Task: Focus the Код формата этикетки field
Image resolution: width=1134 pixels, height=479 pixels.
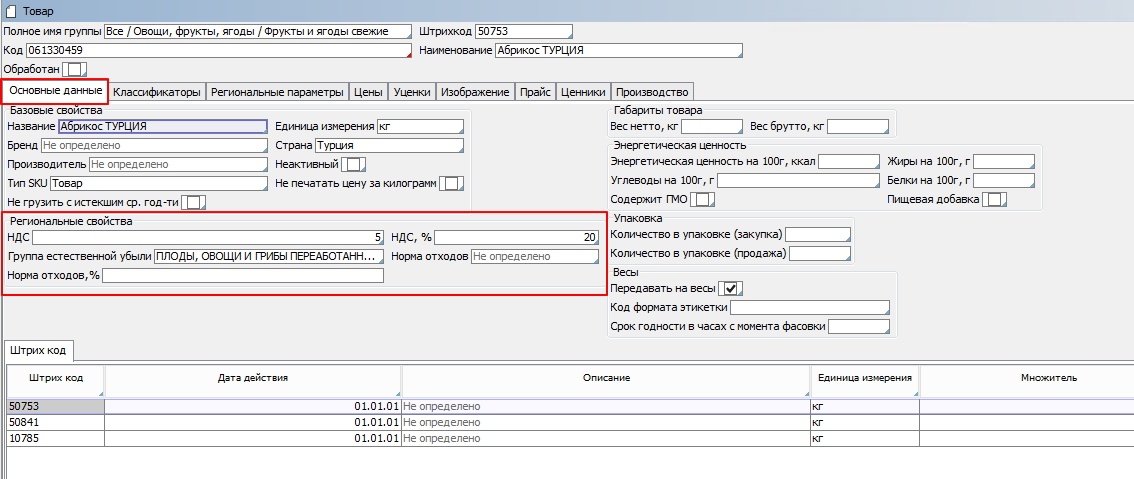Action: (x=809, y=307)
